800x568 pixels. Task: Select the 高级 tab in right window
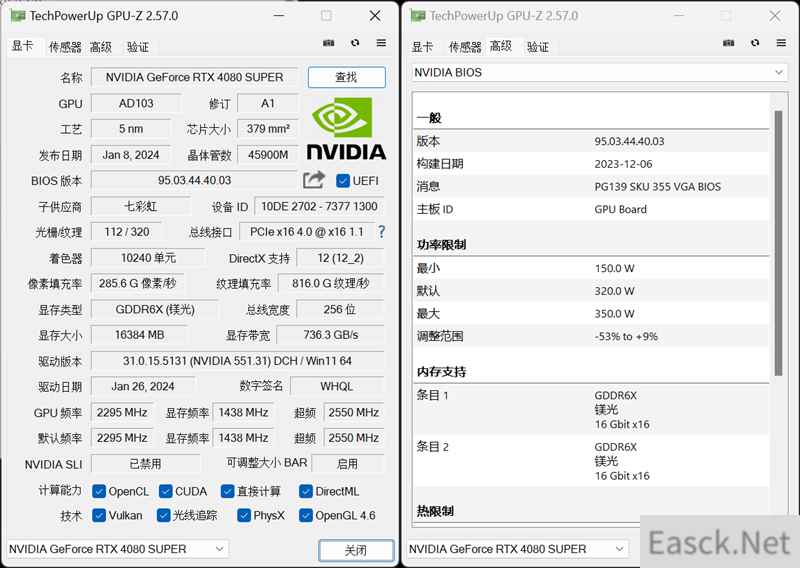[x=501, y=46]
